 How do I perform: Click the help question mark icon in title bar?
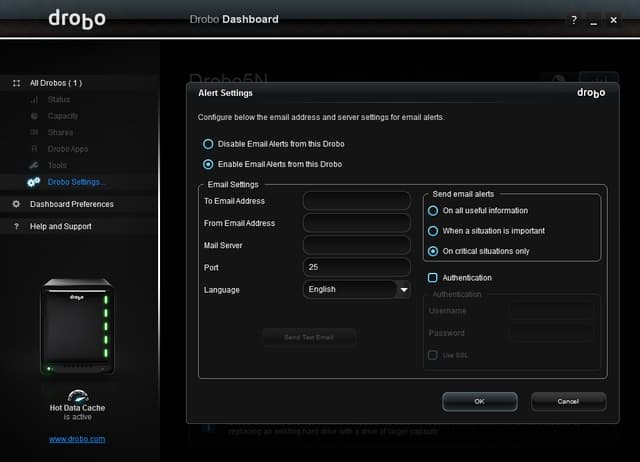click(x=574, y=20)
